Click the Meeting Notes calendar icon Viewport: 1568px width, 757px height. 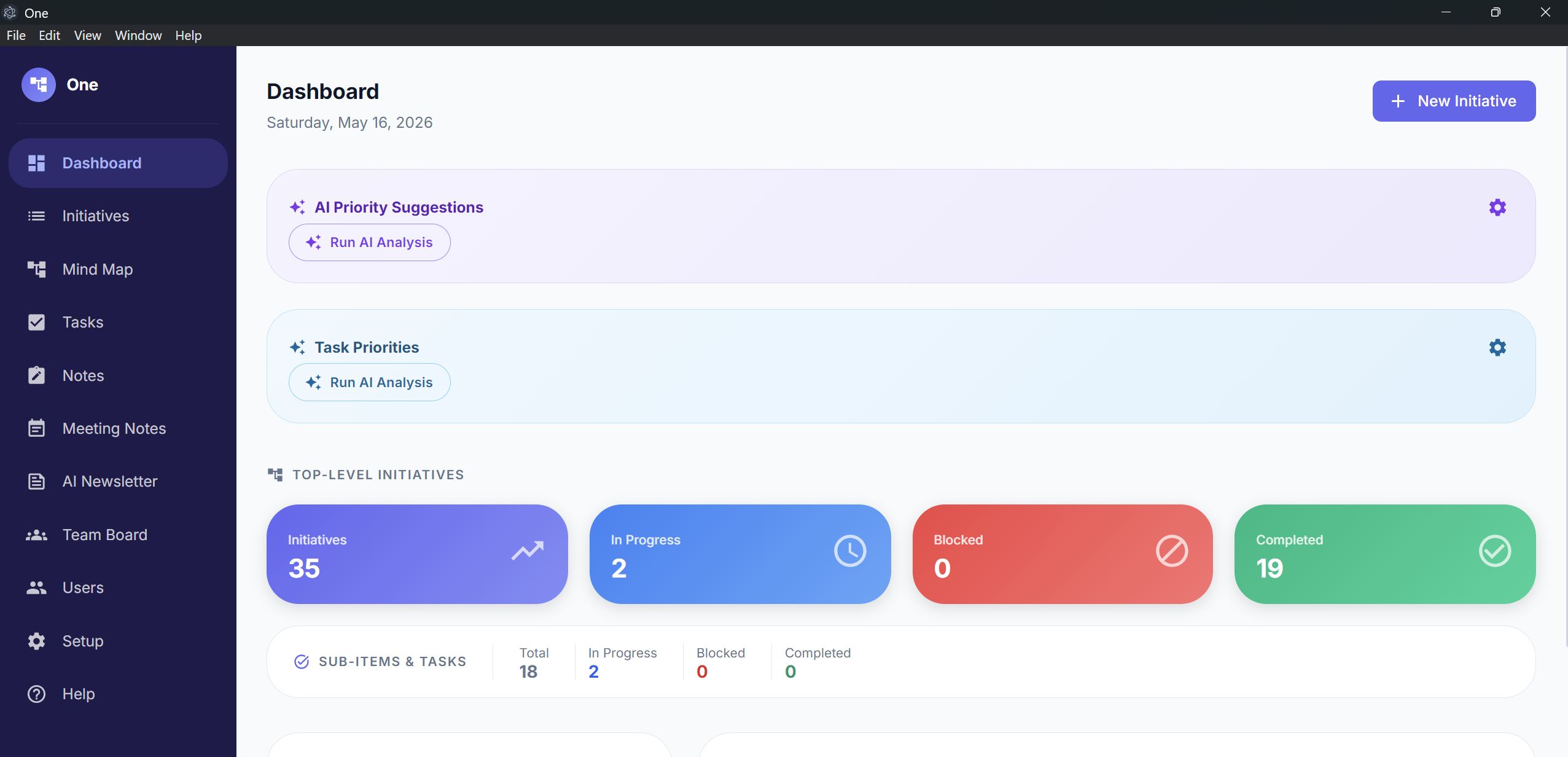point(36,428)
